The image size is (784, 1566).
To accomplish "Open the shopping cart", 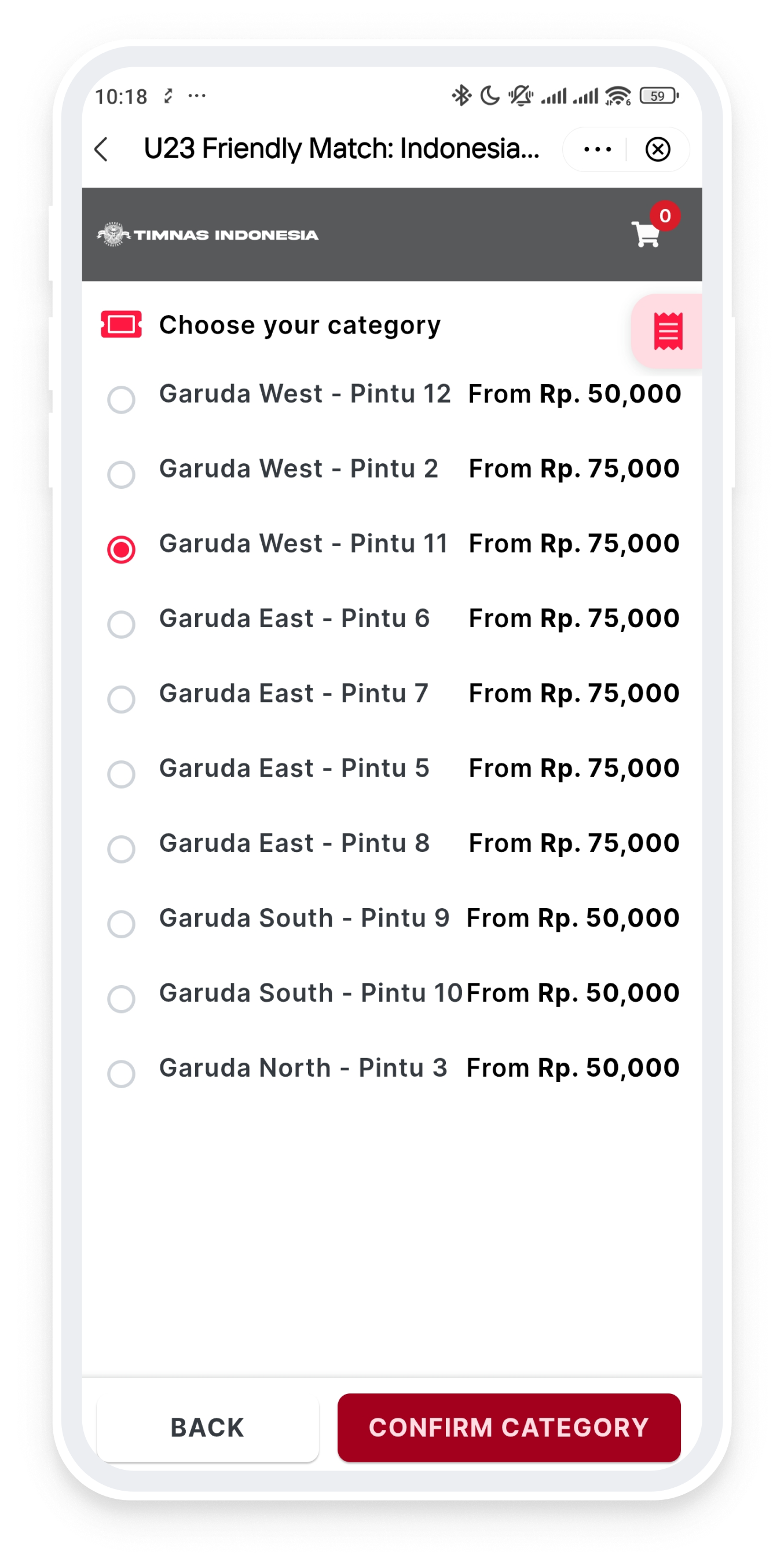I will click(x=647, y=234).
